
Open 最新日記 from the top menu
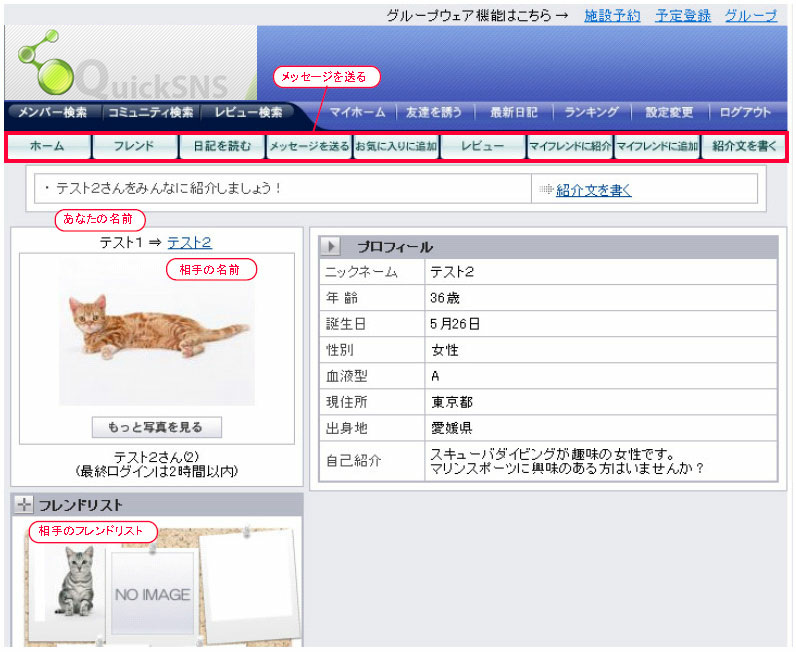[513, 113]
